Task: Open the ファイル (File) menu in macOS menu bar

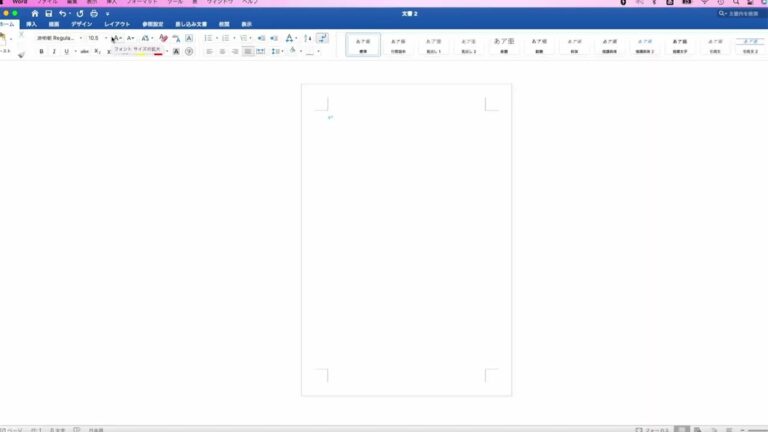Action: pos(48,2)
